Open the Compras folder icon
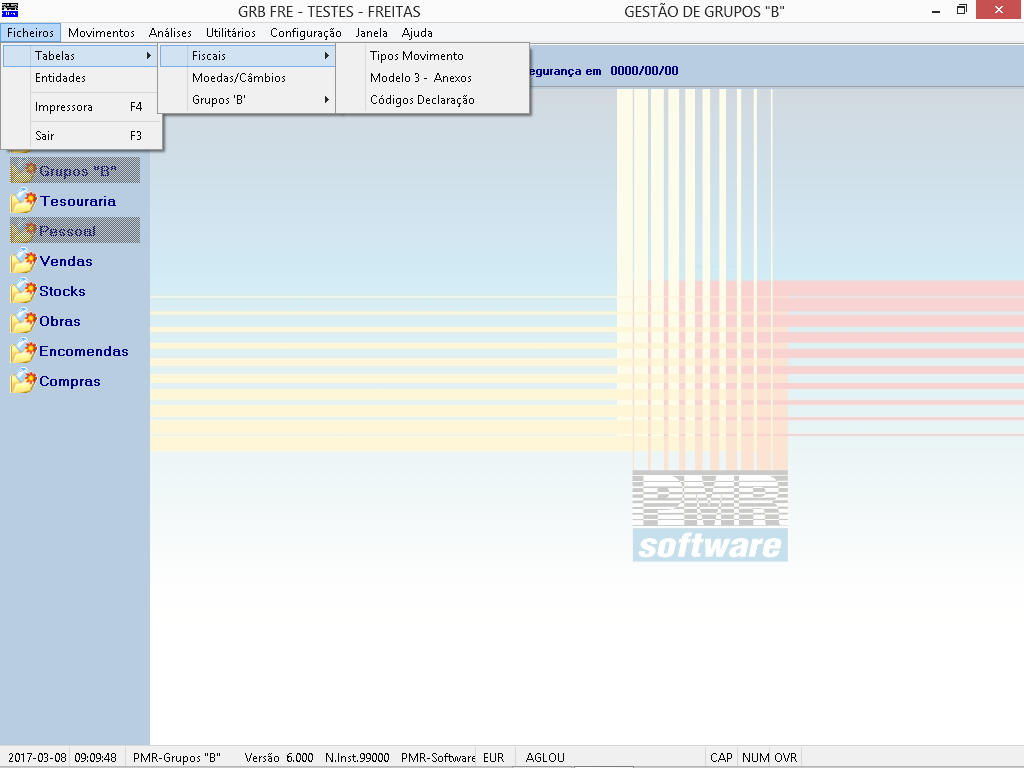This screenshot has width=1024, height=768. [x=24, y=381]
